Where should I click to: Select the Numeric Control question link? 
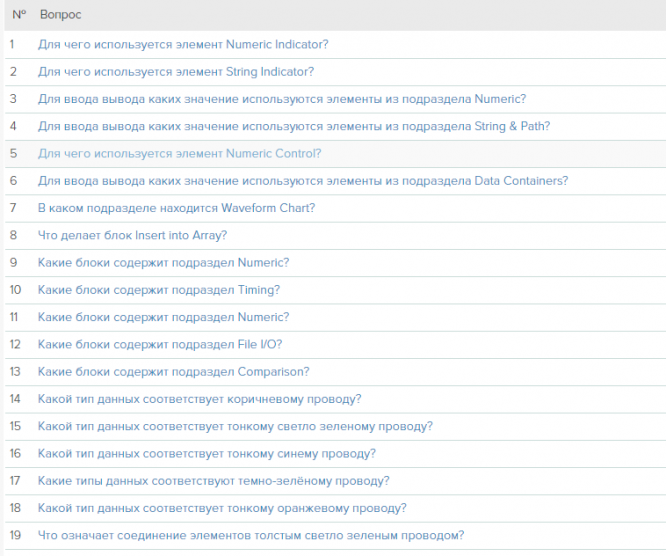[x=180, y=153]
